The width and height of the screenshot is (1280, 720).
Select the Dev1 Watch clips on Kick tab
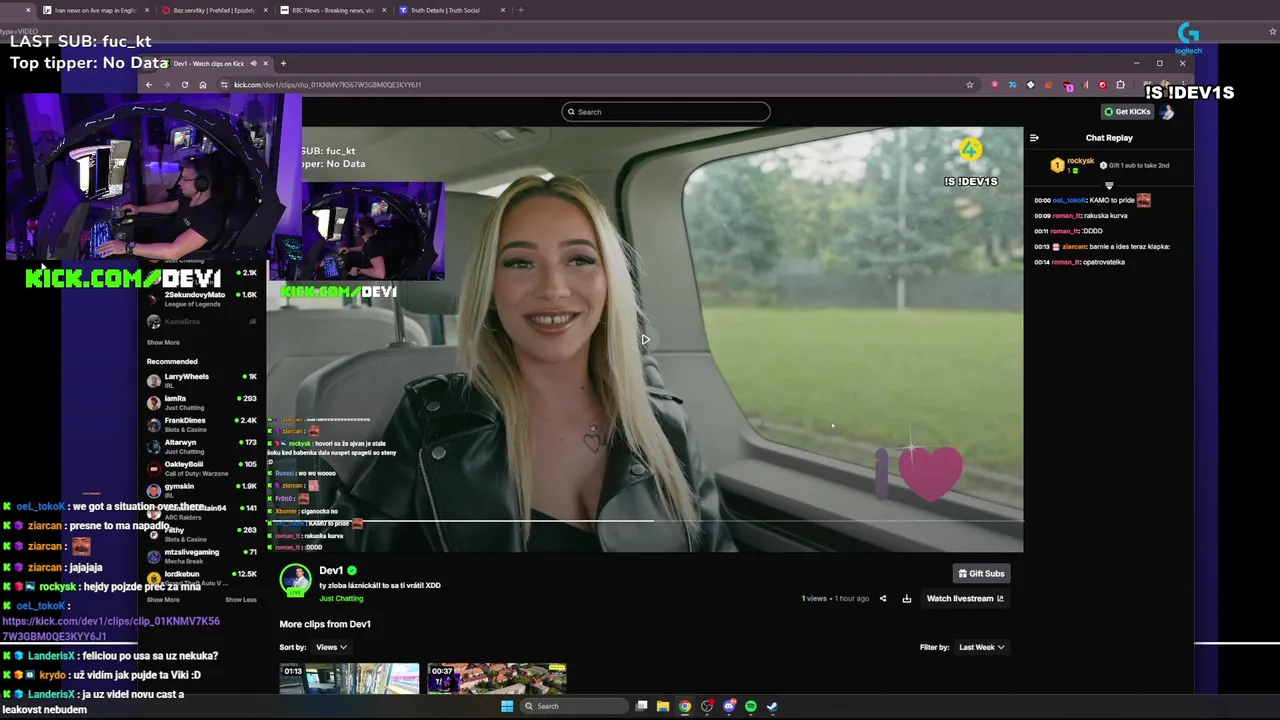point(208,64)
